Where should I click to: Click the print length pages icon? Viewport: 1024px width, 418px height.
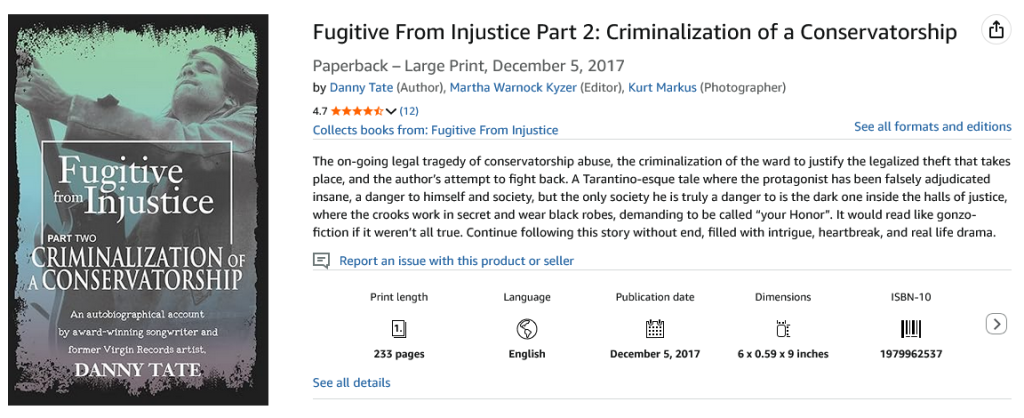pos(398,328)
